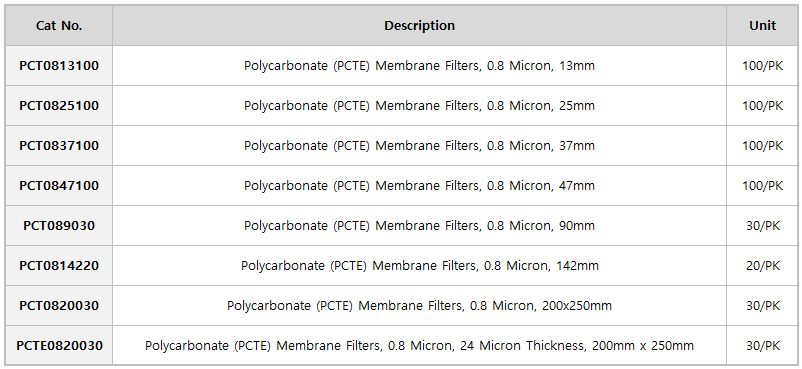The width and height of the screenshot is (802, 369).
Task: Click the 24 Micron Thickness filter description
Action: 419,345
